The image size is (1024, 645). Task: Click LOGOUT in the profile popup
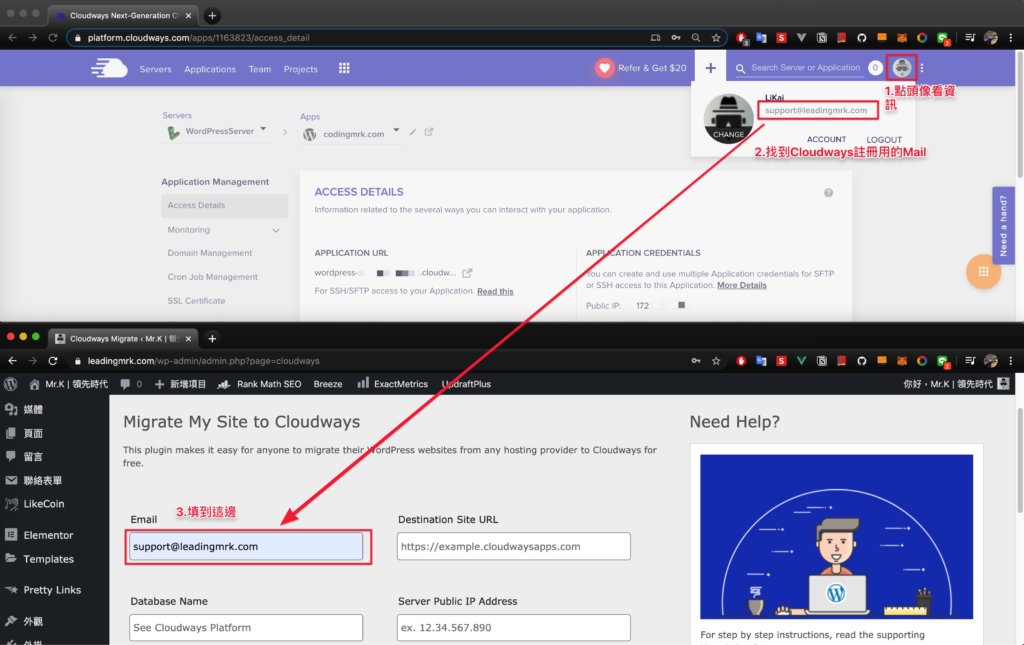(884, 139)
